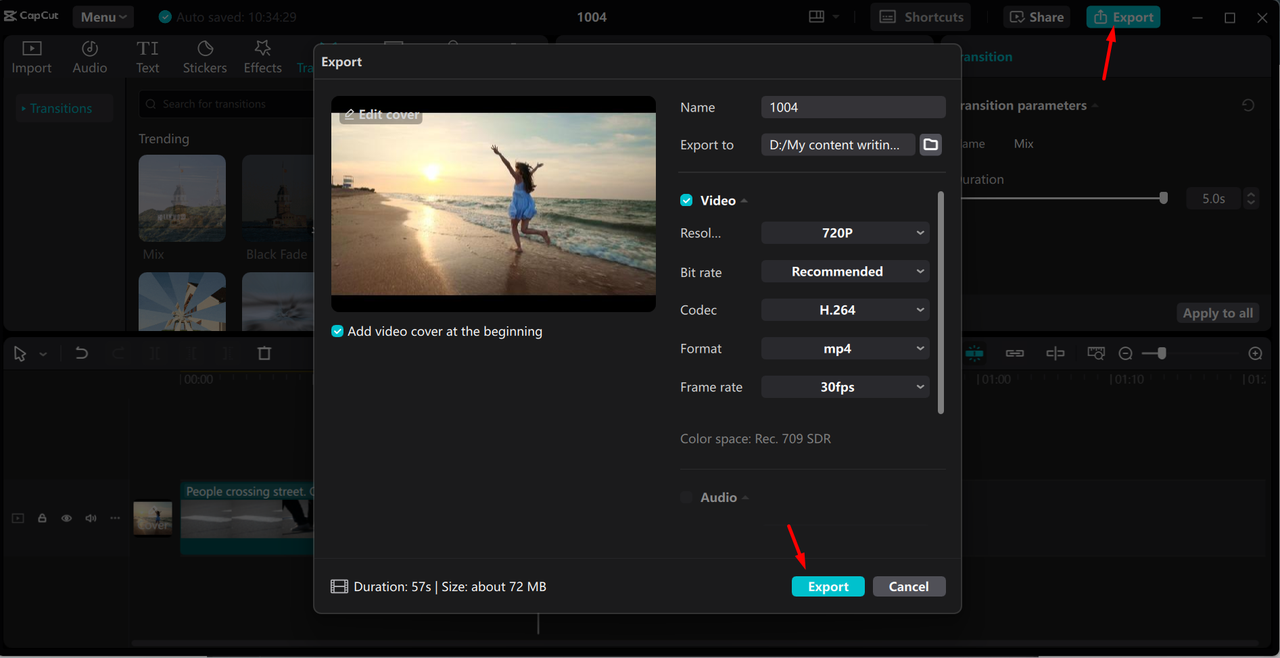The height and width of the screenshot is (658, 1280).
Task: Click the top-bar Export button
Action: pos(1124,17)
